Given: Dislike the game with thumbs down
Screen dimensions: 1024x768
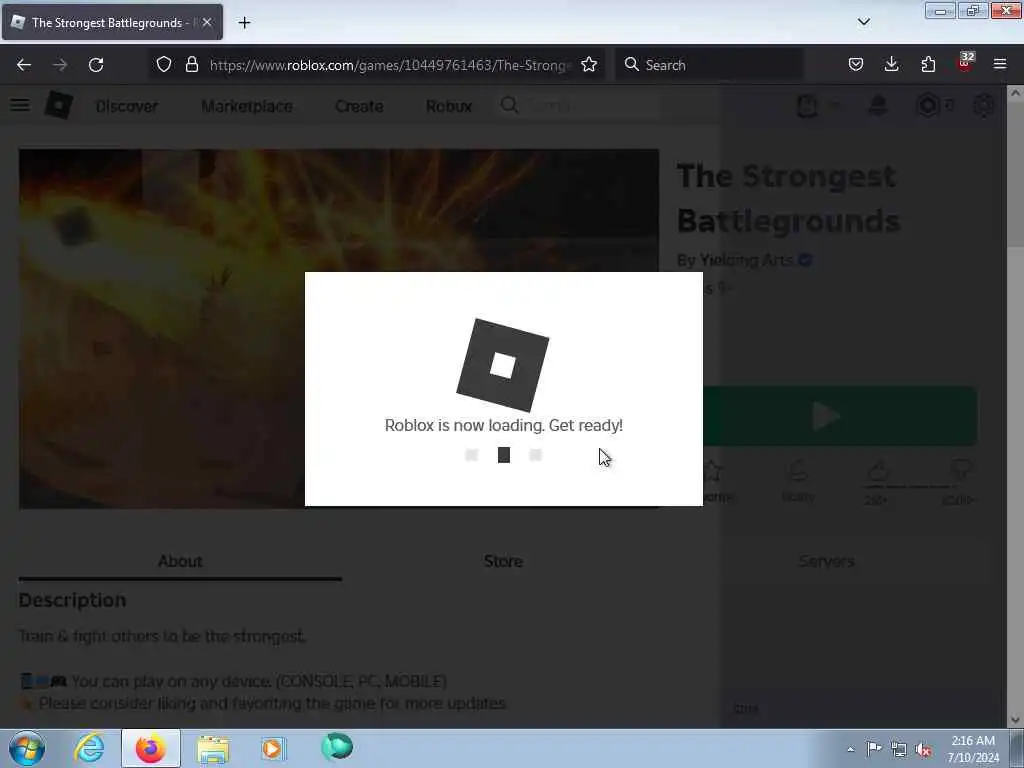Looking at the screenshot, I should (959, 470).
